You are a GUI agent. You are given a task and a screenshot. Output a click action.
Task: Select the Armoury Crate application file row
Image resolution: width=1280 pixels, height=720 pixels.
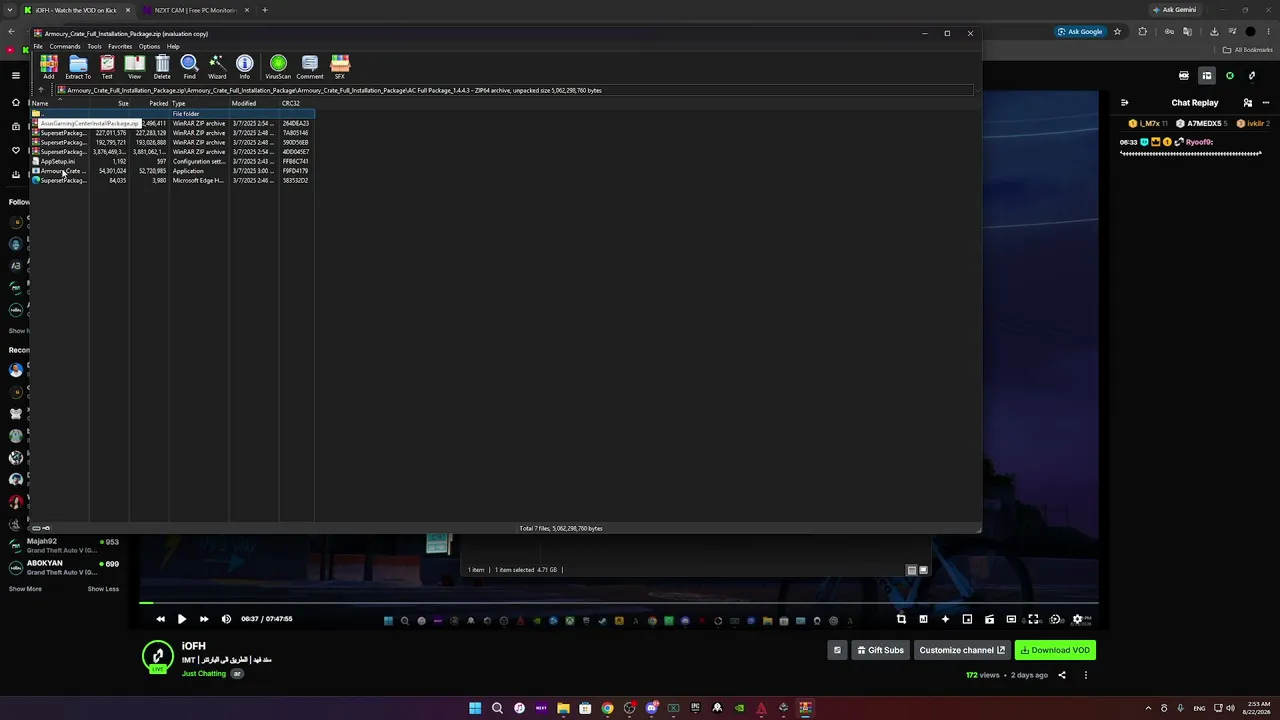173,171
